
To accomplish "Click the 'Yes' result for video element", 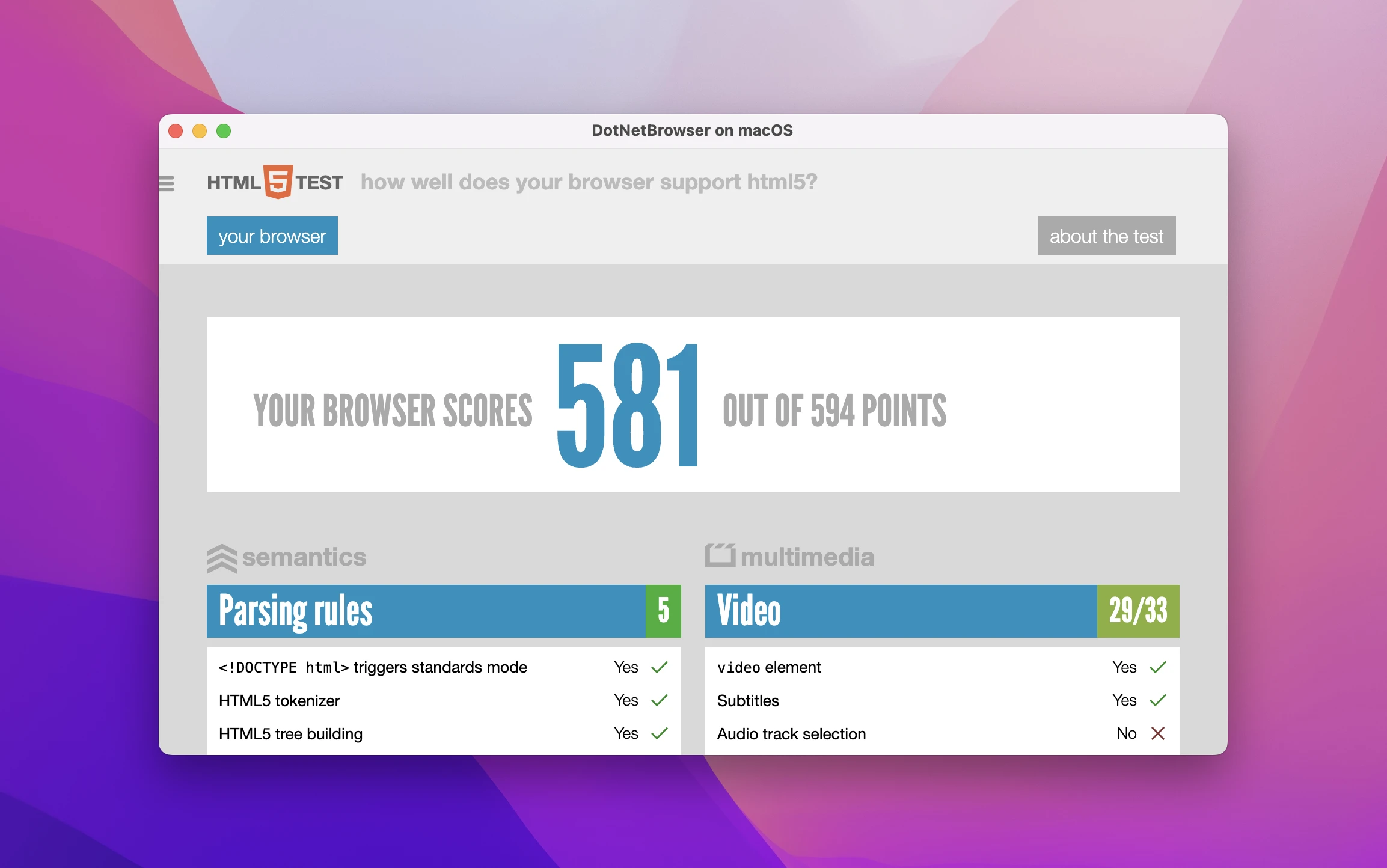I will point(1124,667).
